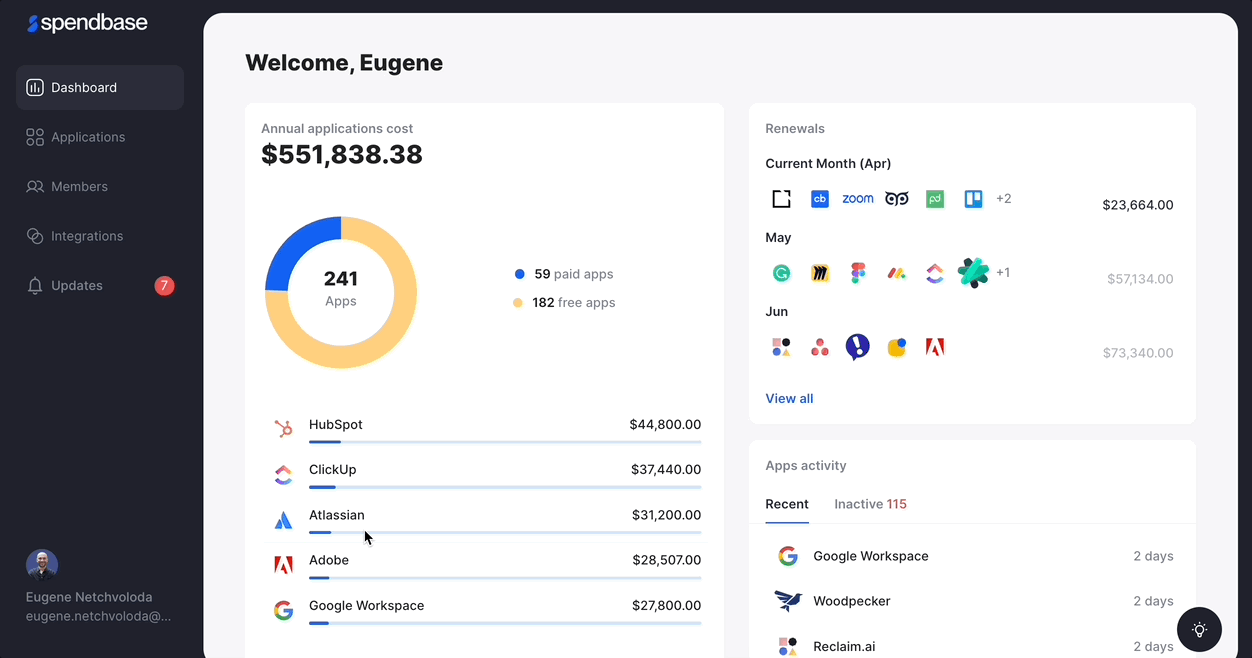Click the blue paid apps legend dot
The image size is (1252, 658).
point(519,274)
